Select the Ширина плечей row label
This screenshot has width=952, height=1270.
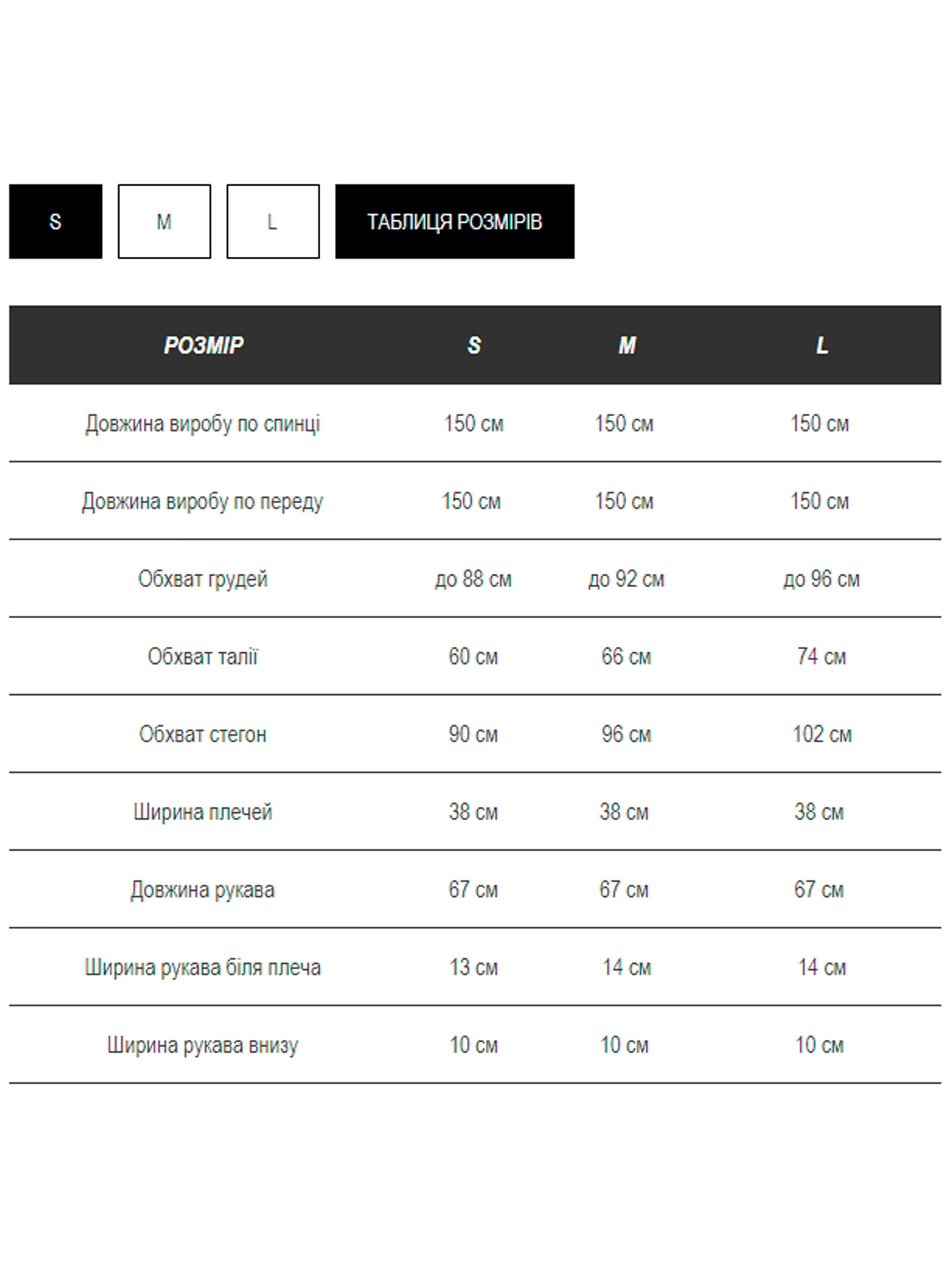click(203, 812)
